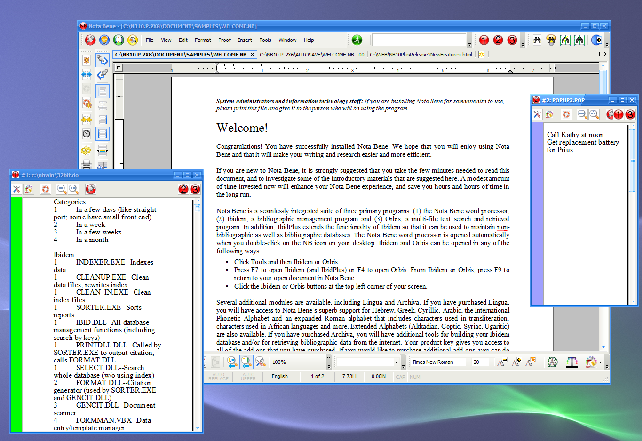Click the green checkmark icon beside combo box
This screenshot has width=642, height=441.
357,40
